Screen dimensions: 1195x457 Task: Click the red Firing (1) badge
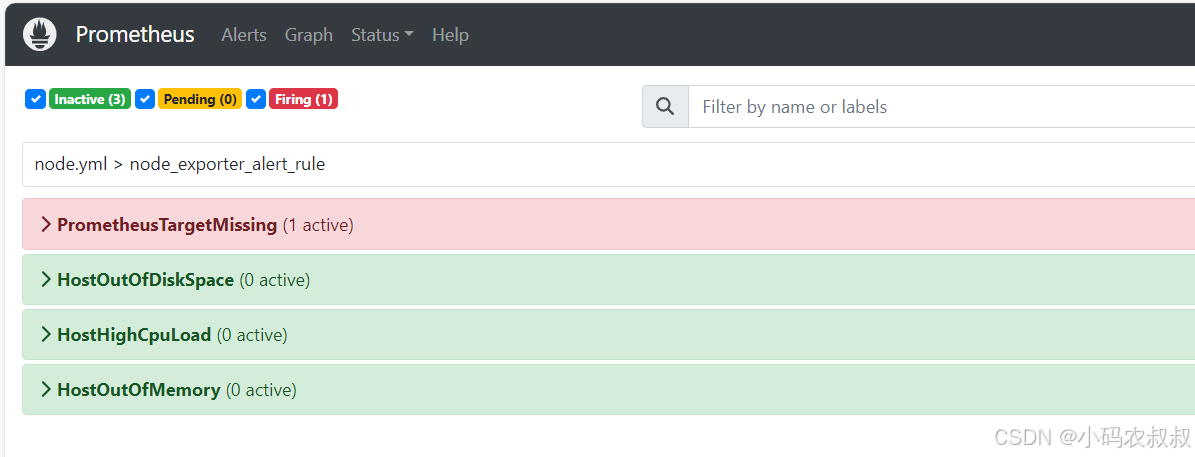[x=303, y=99]
